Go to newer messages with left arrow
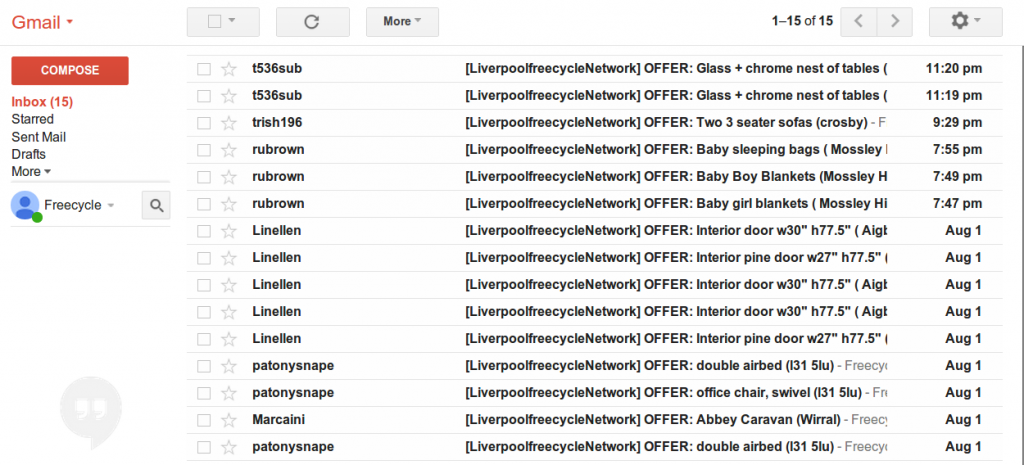1024x465 pixels. (859, 22)
